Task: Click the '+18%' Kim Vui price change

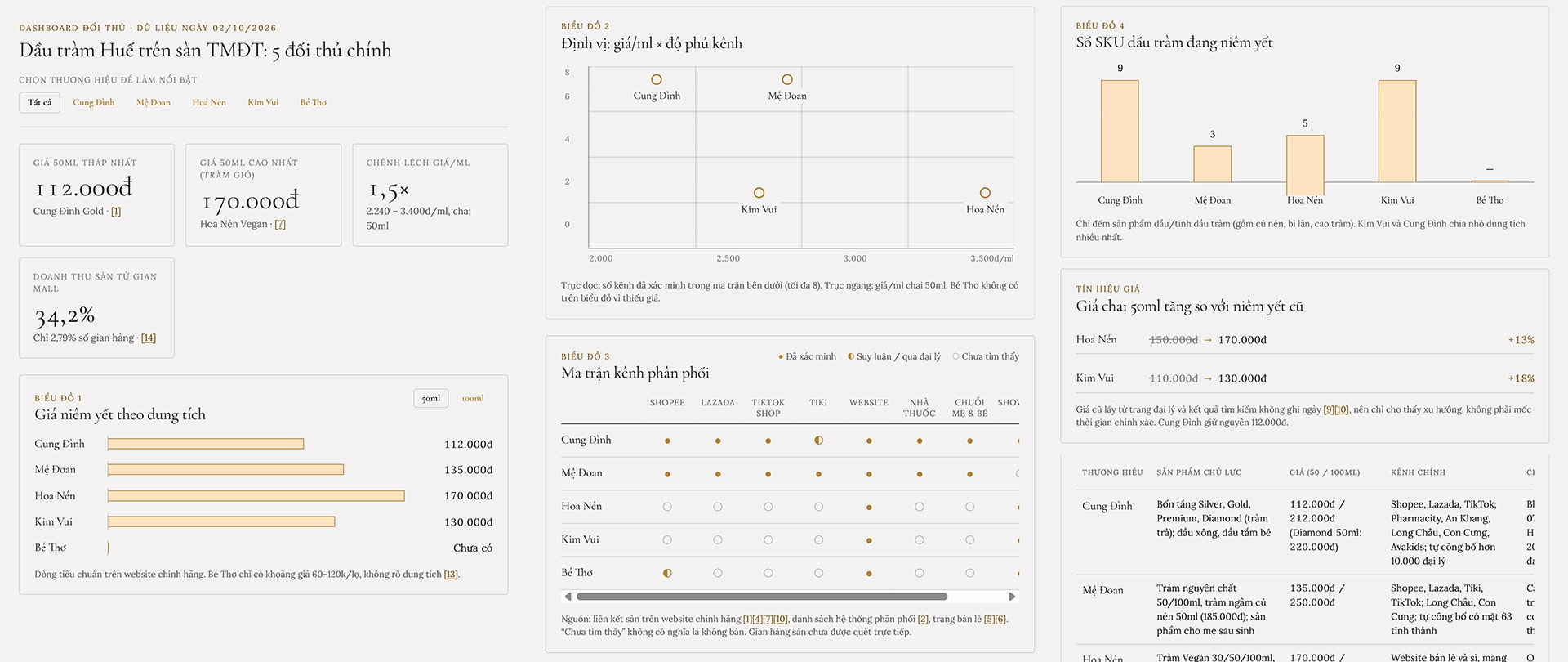Action: [x=1521, y=378]
